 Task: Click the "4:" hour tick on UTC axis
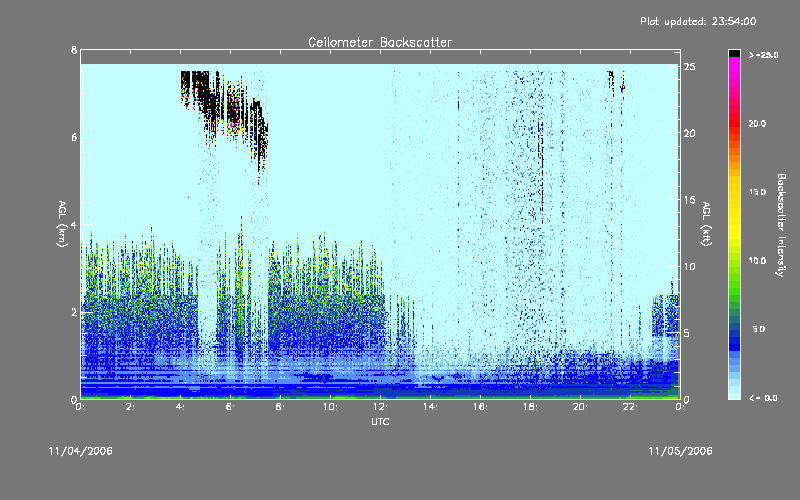181,407
